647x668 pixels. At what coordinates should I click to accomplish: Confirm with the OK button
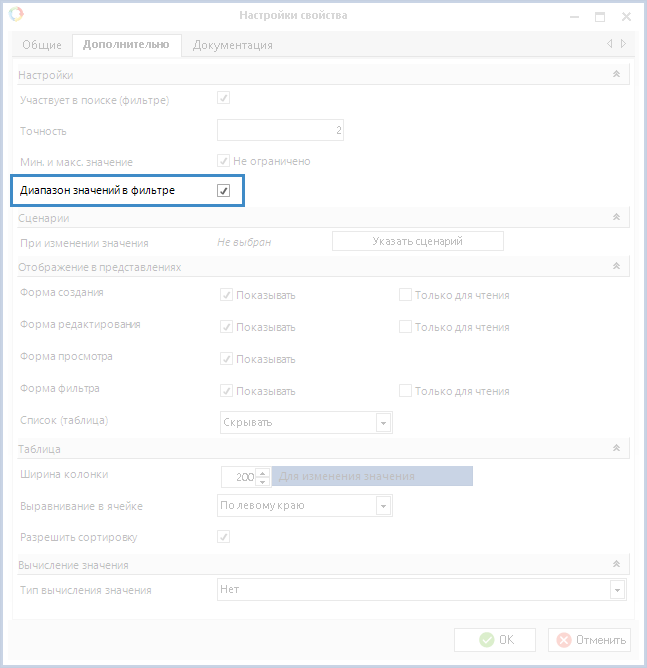(495, 640)
